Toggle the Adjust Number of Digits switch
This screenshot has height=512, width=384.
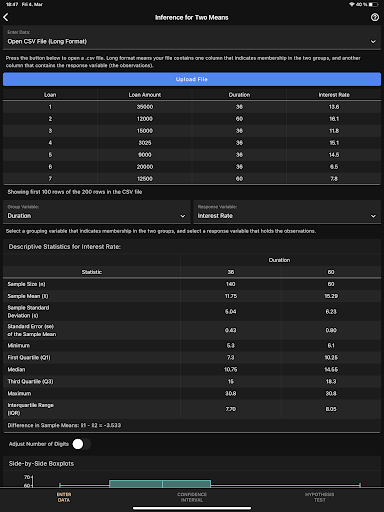81,444
